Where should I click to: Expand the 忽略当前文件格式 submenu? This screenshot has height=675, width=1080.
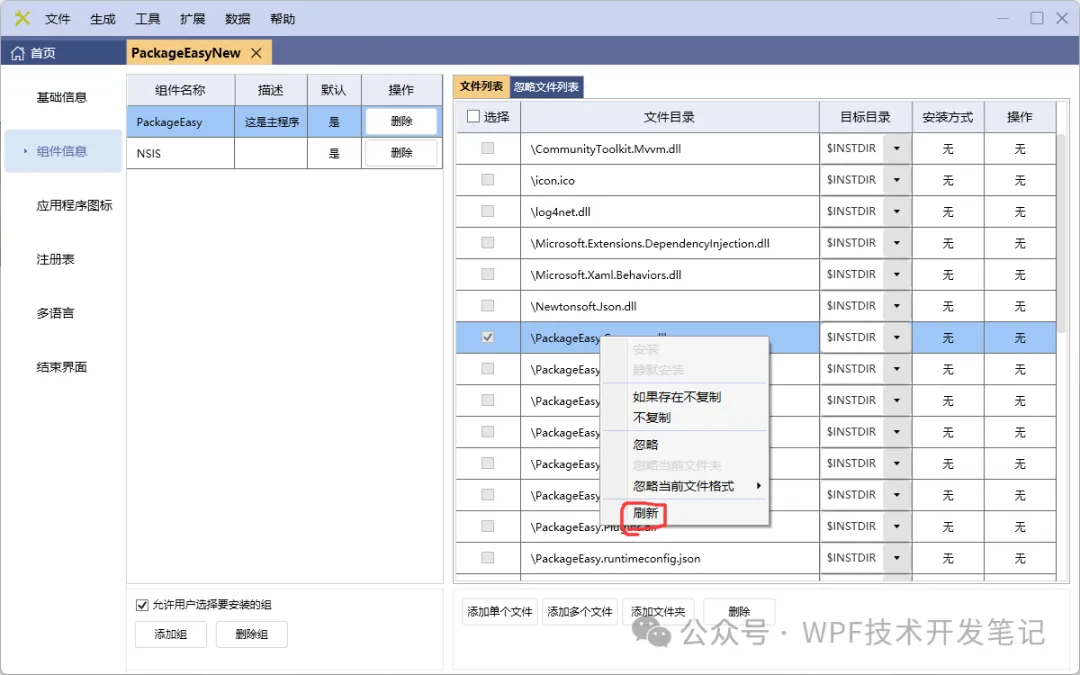(684, 486)
